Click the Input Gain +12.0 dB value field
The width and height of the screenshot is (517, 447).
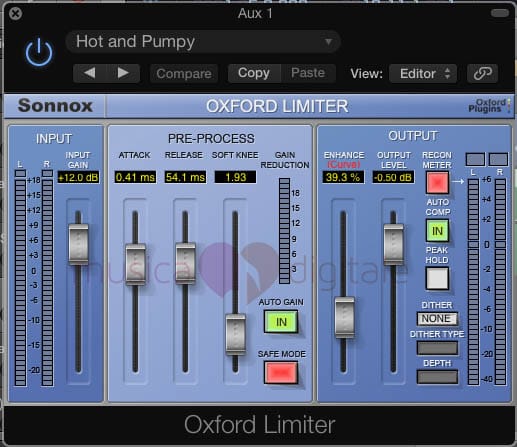[x=78, y=177]
